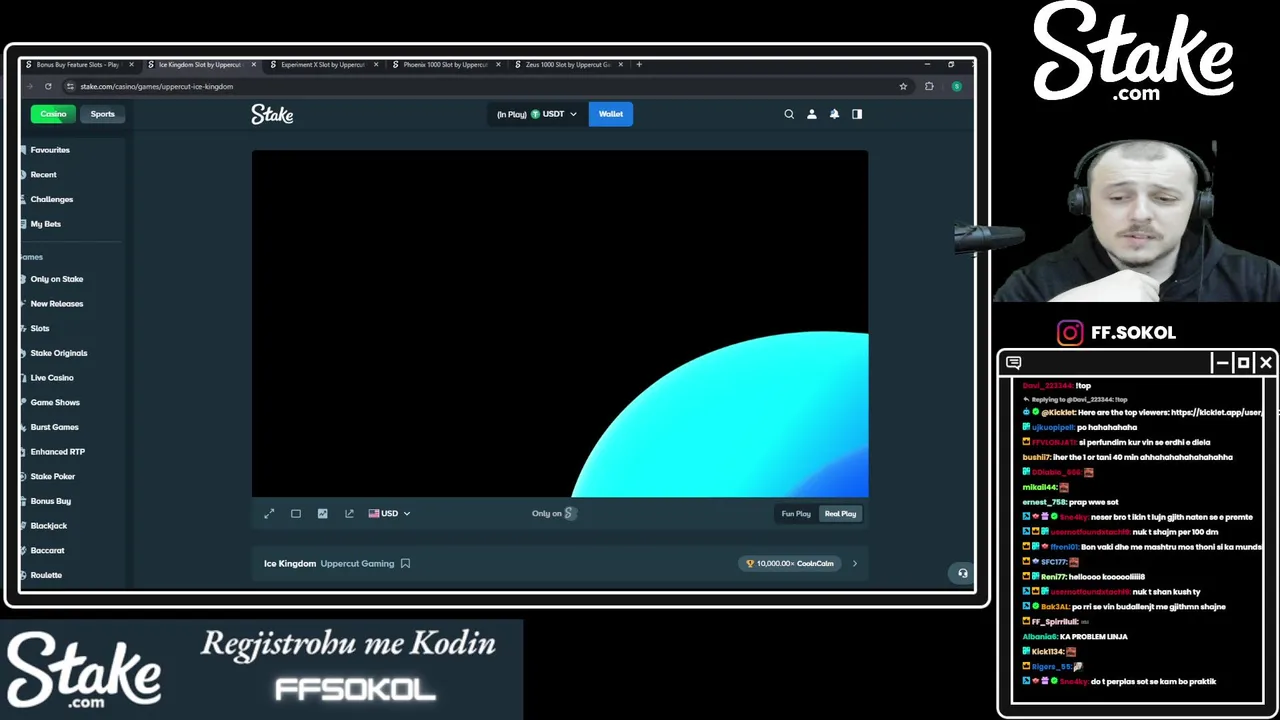This screenshot has width=1280, height=720.
Task: Open the Chrome profile avatar
Action: [x=957, y=87]
